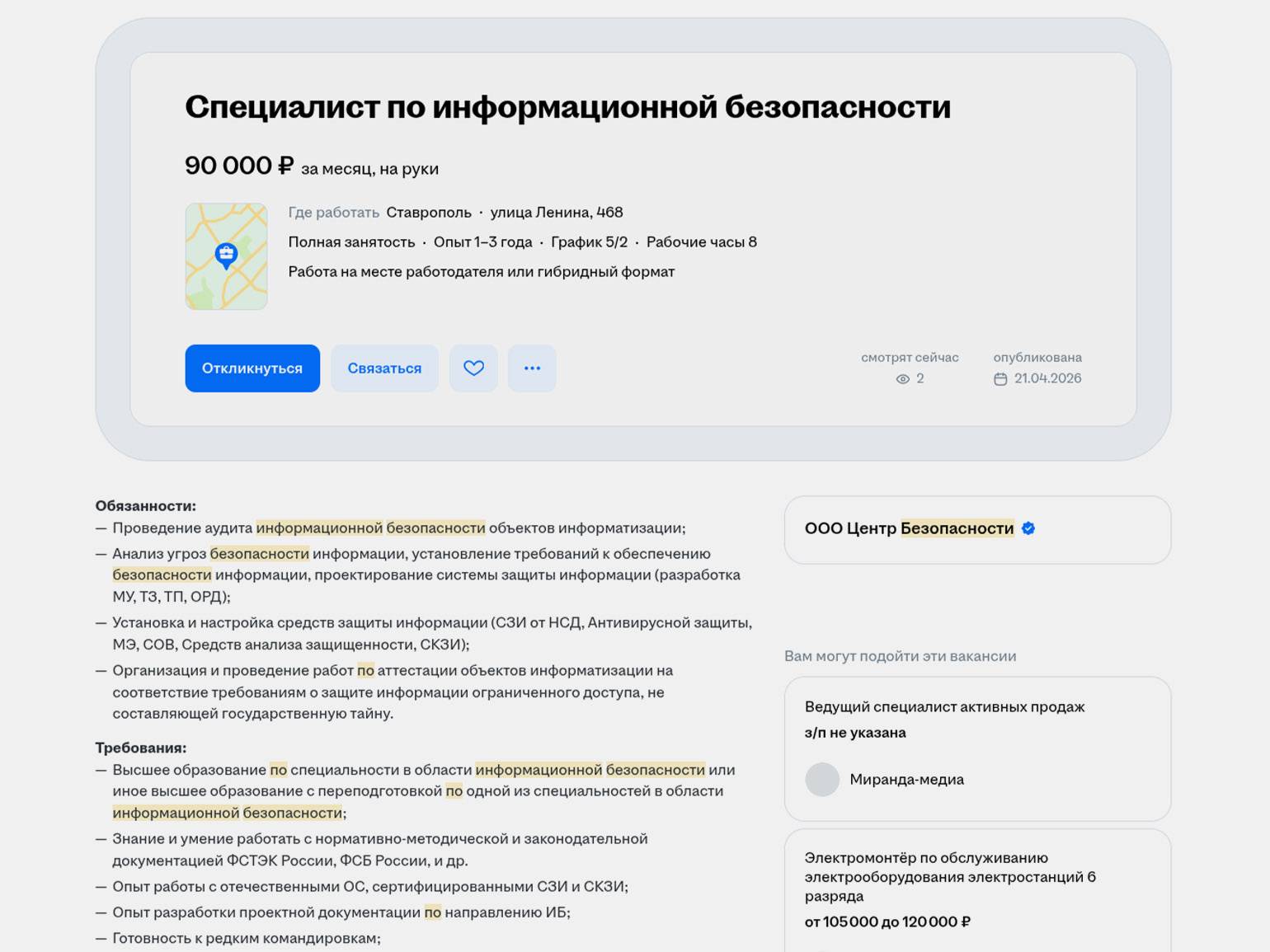Click the publication date 21.04.2026
This screenshot has width=1270, height=952.
click(1047, 379)
